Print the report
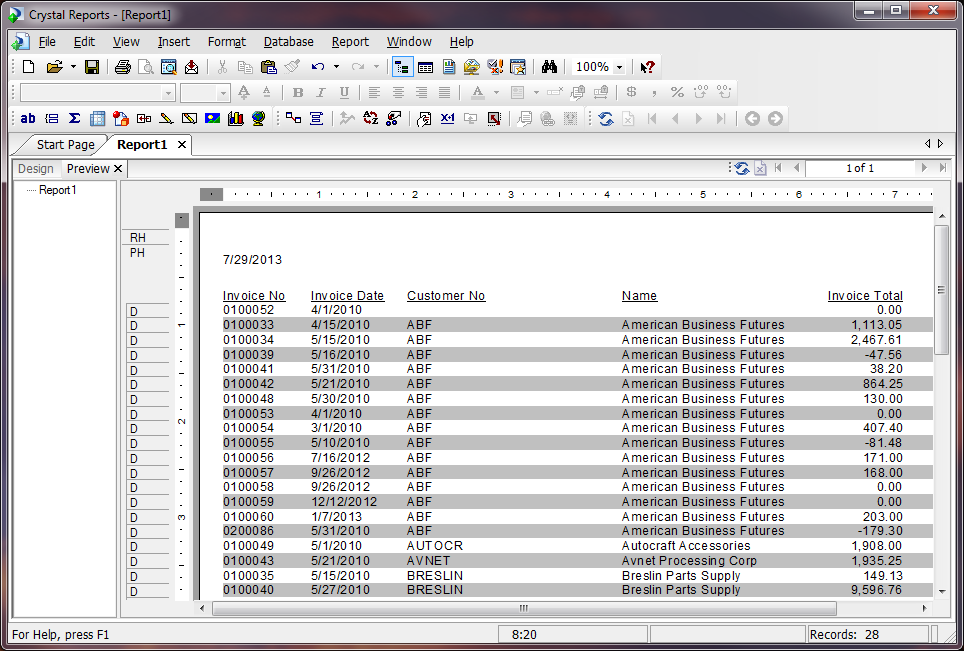 pos(121,66)
